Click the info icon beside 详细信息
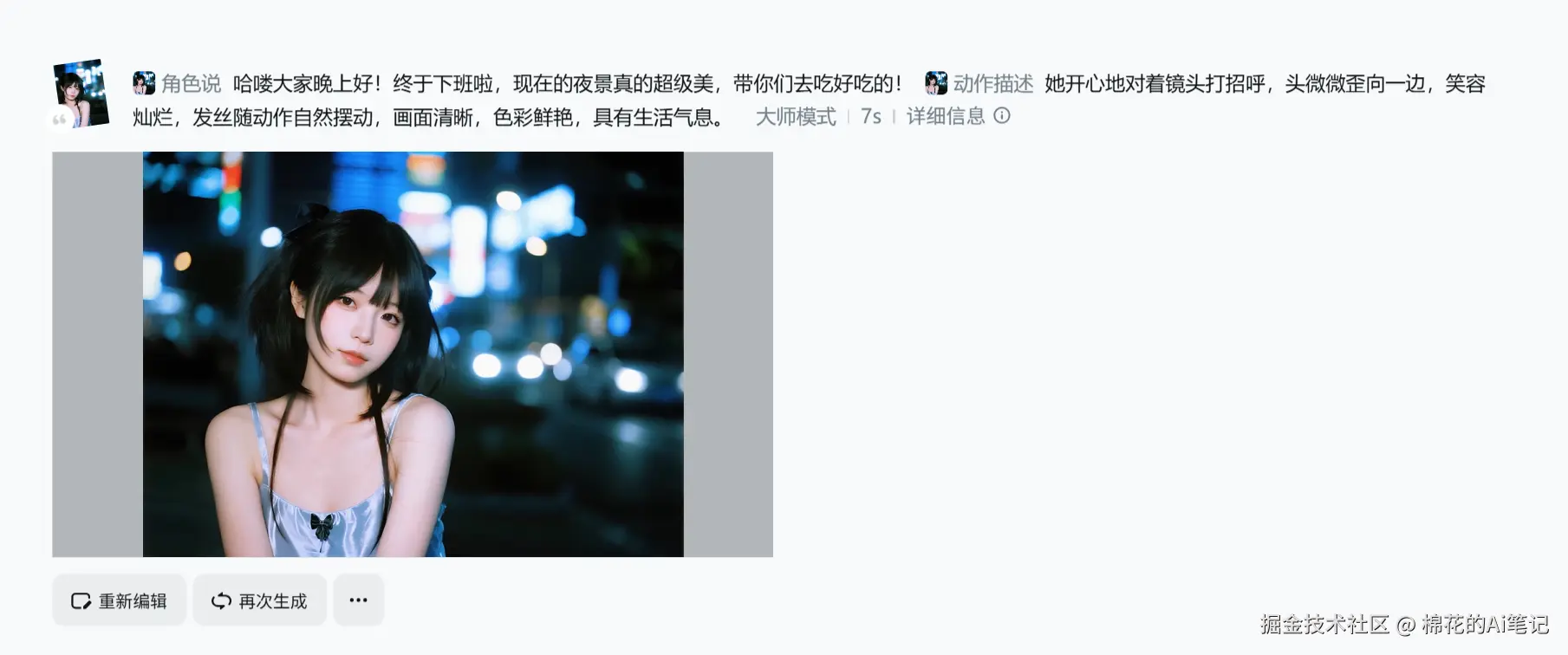Screen dimensions: 1568x655 tap(1002, 115)
